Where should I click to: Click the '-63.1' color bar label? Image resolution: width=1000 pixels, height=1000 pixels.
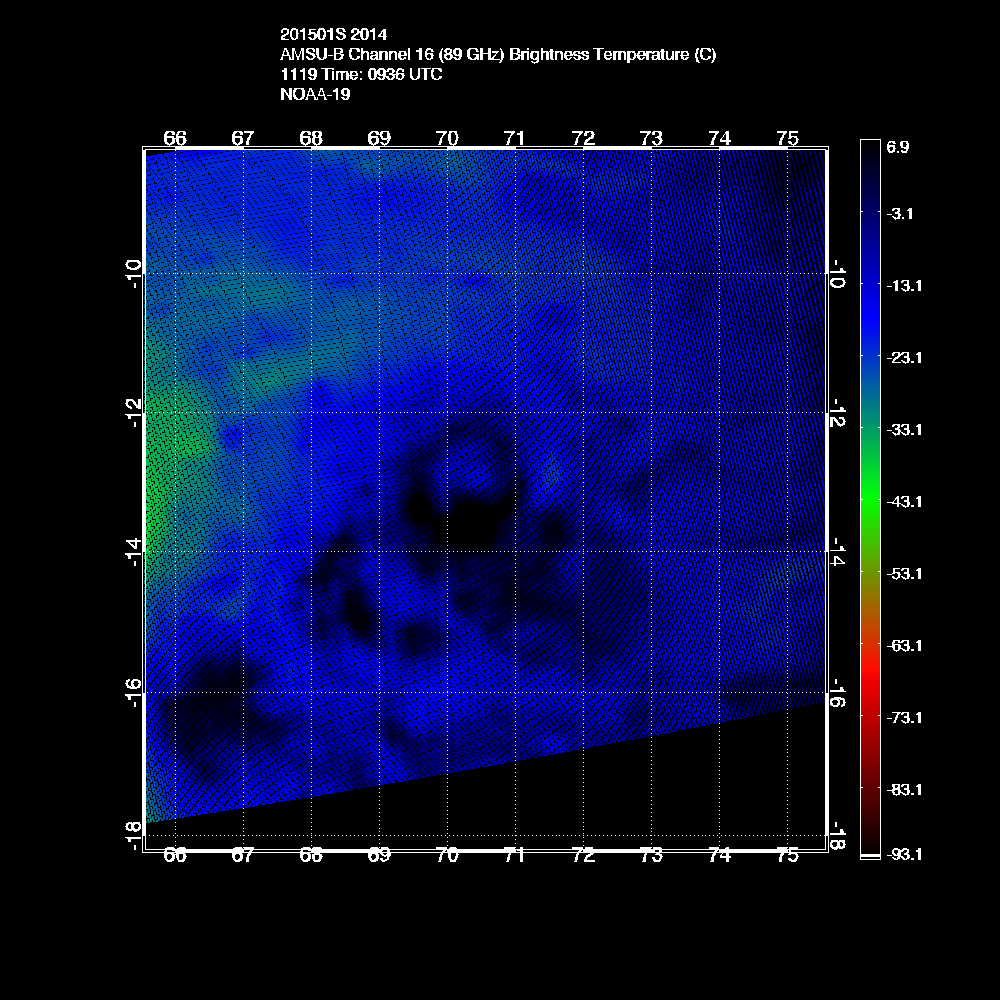pyautogui.click(x=904, y=646)
